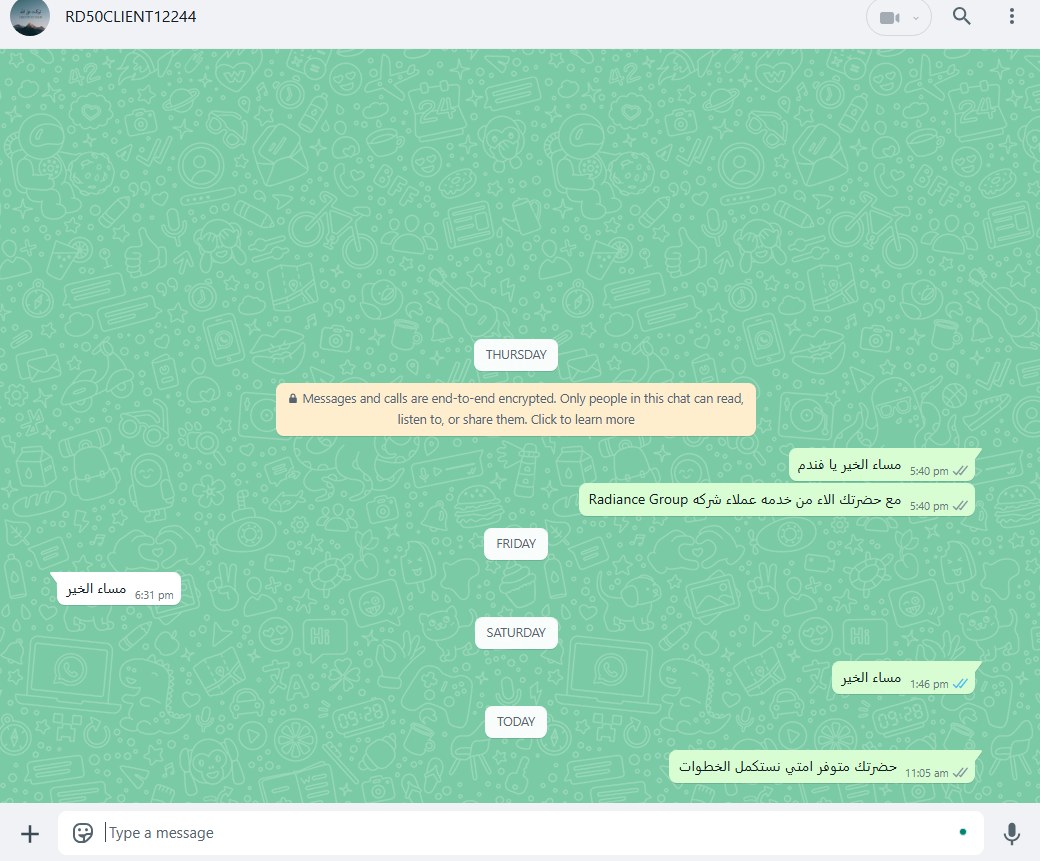Select the TODAY date label

click(x=516, y=722)
